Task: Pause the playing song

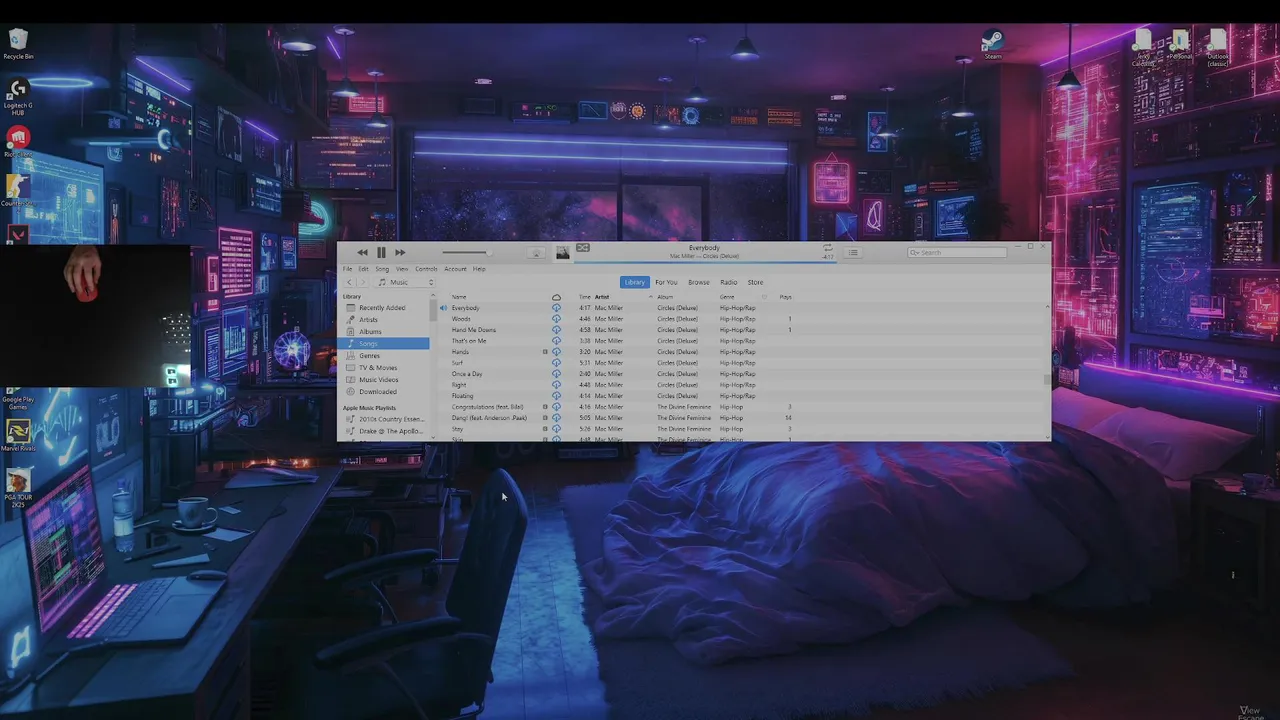Action: pos(381,253)
